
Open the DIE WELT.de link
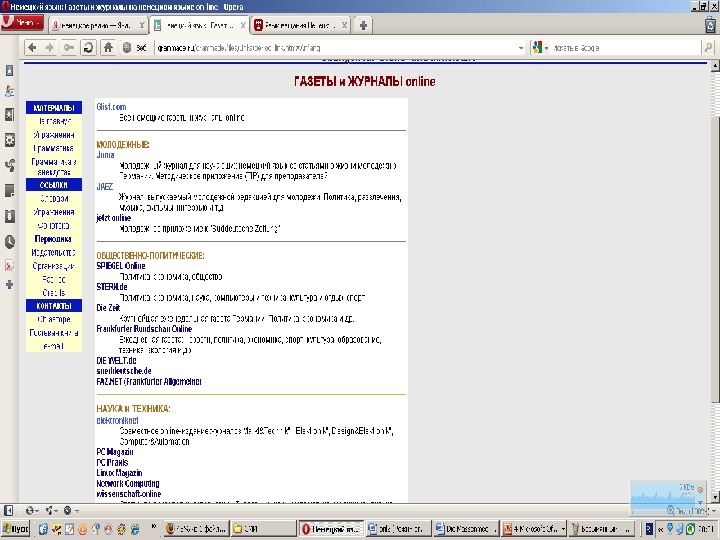pos(116,360)
